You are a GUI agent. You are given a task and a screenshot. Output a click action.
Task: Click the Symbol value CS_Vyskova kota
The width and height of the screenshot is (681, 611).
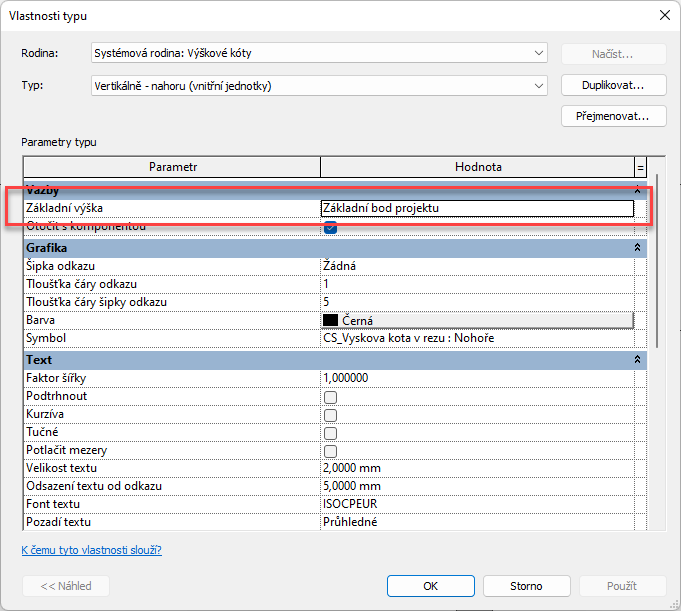tap(477, 338)
